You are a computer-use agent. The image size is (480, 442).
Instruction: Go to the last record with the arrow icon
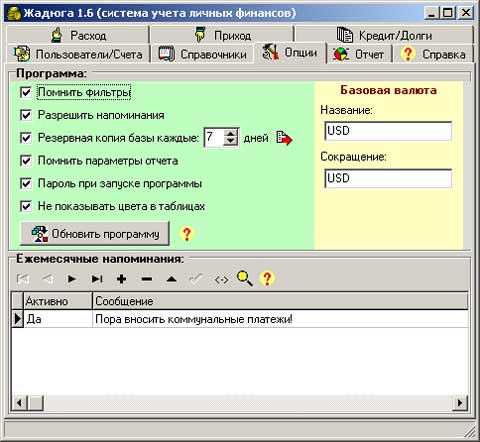(97, 279)
